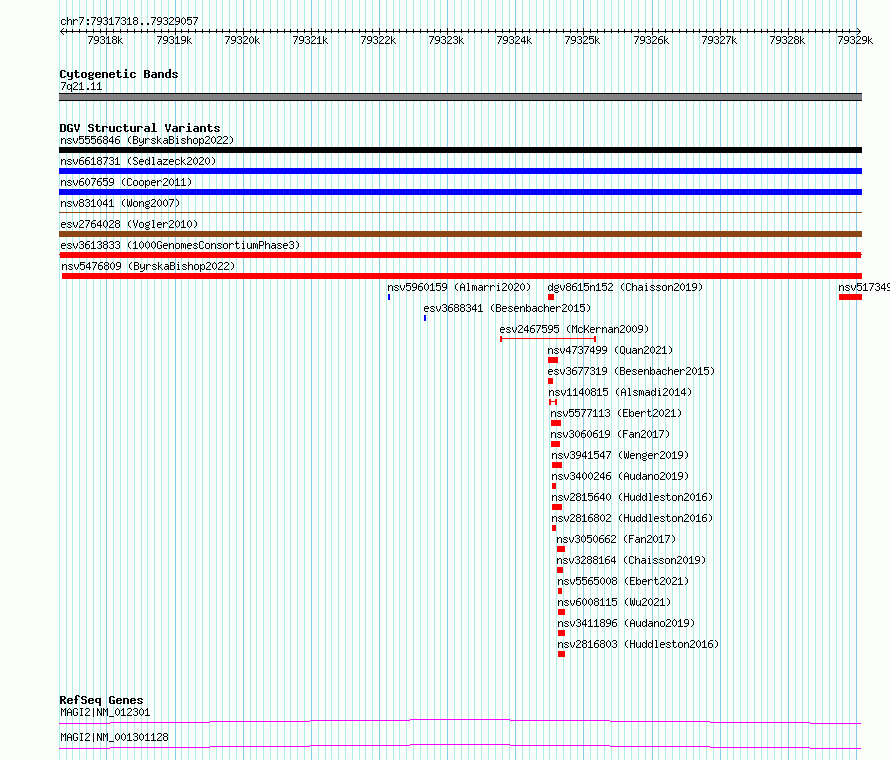Open the MAGI2|NM_012301 gene label
890x760 pixels.
pos(105,712)
